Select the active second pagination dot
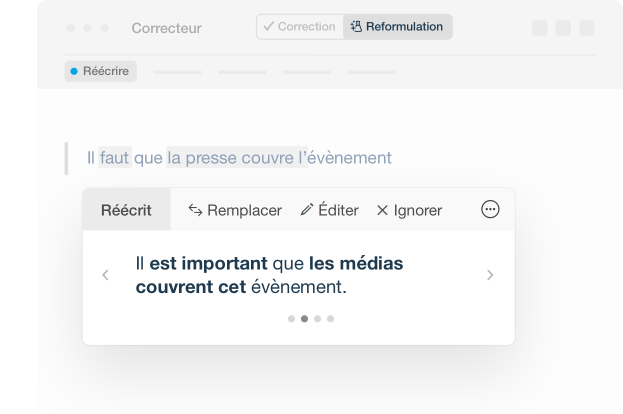623x414 pixels. [x=304, y=319]
